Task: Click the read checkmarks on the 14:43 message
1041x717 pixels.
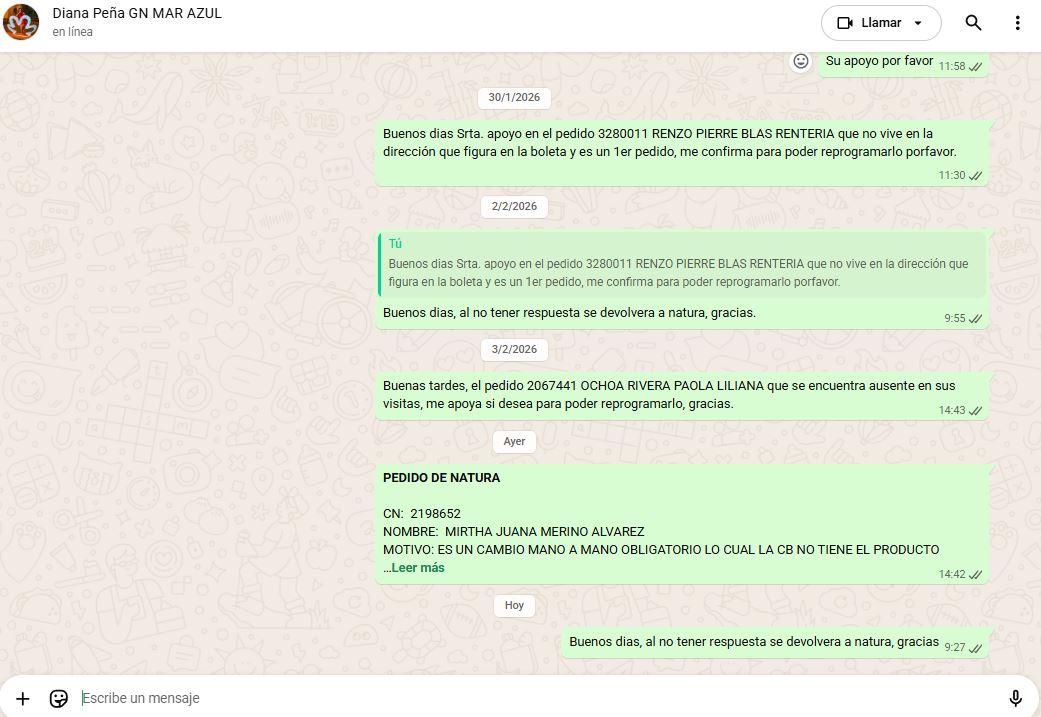Action: pyautogui.click(x=976, y=411)
